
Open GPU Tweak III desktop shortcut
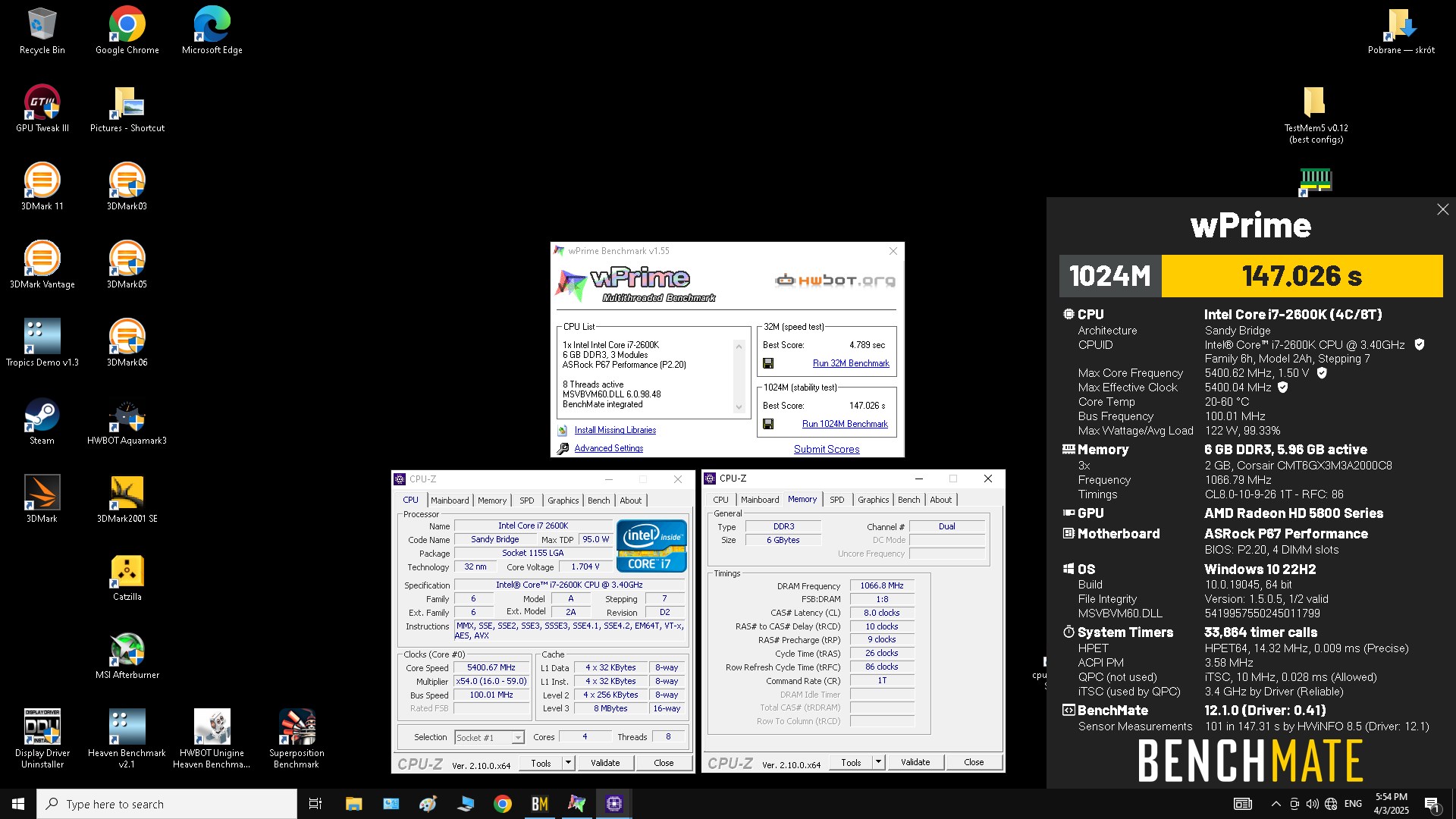(42, 108)
